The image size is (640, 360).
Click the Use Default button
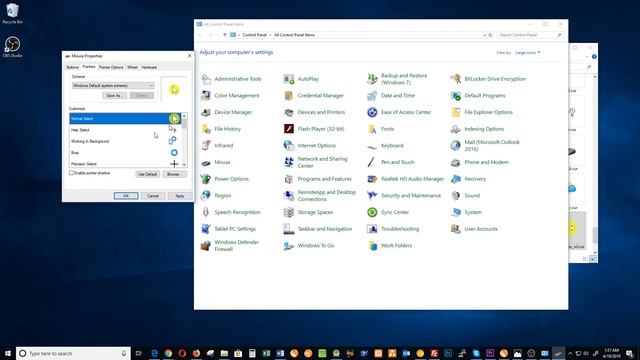147,174
